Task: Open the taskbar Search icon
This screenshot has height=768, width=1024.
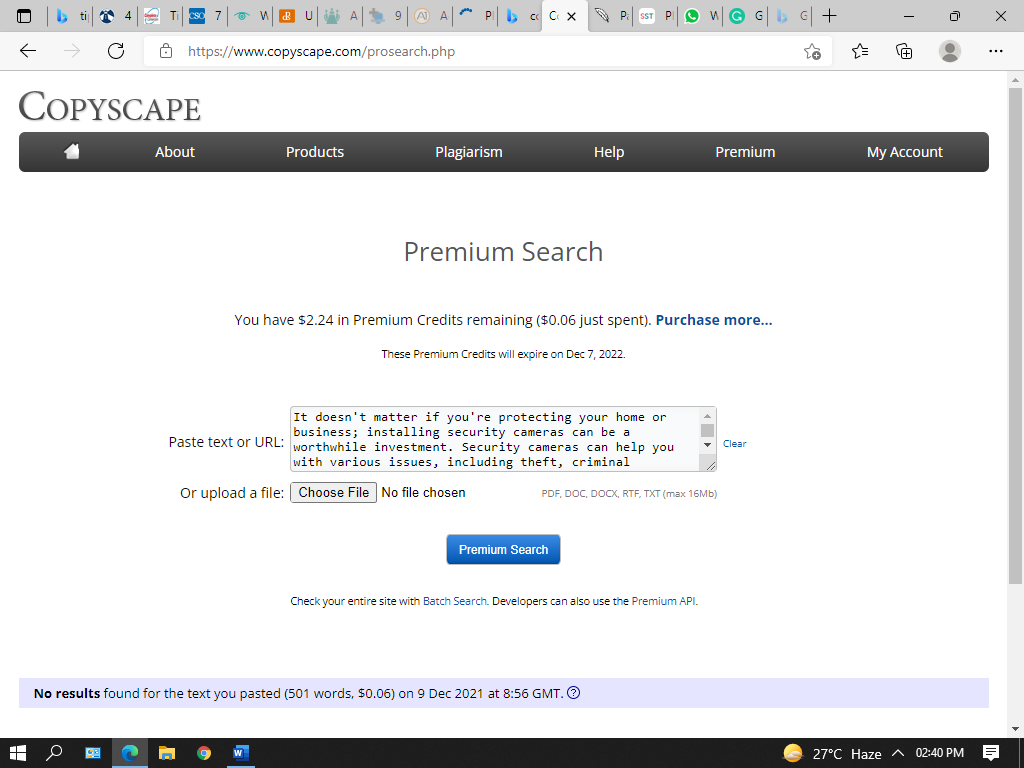Action: [54, 753]
